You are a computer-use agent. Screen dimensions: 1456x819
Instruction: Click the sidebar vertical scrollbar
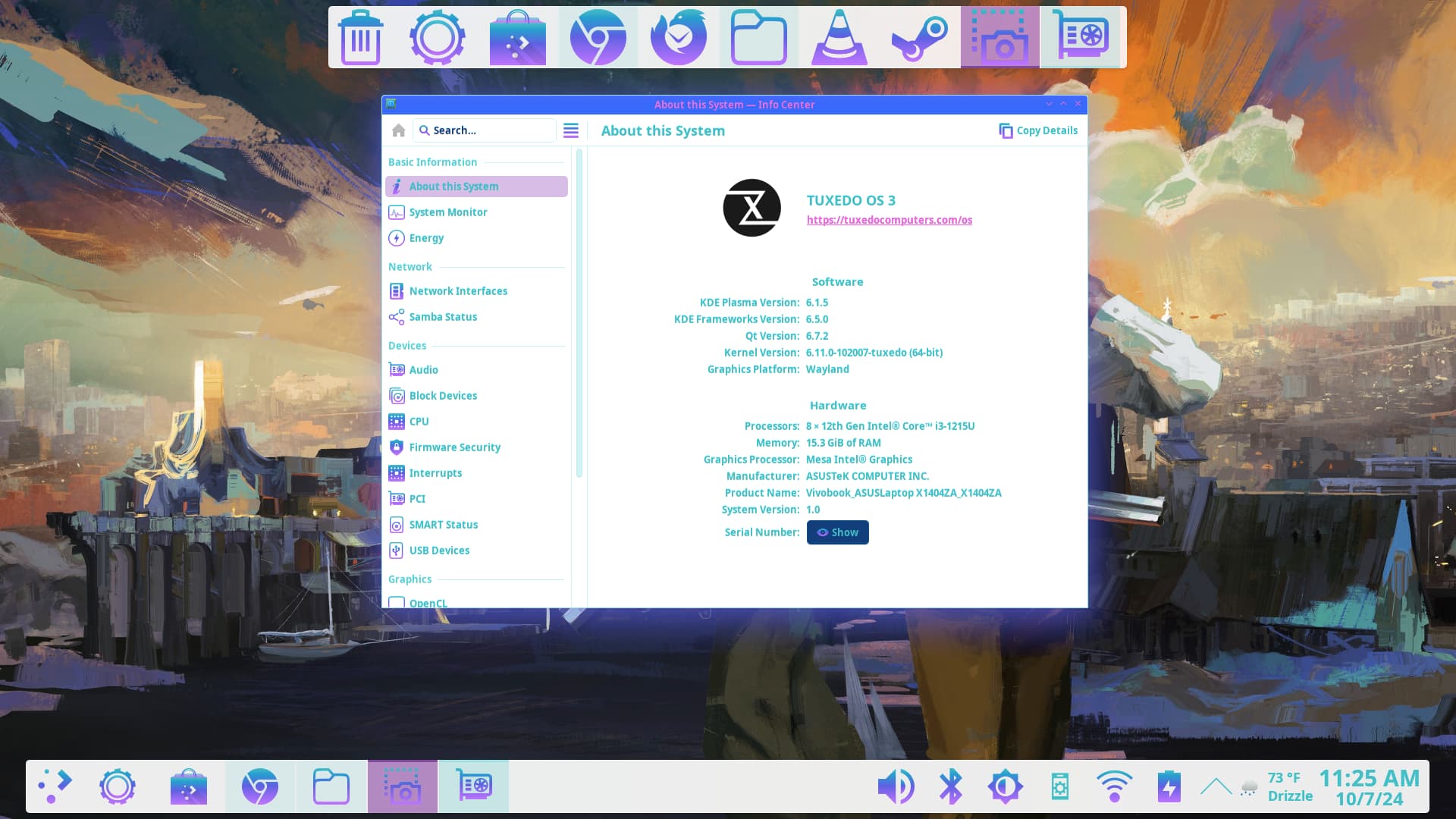tap(579, 312)
